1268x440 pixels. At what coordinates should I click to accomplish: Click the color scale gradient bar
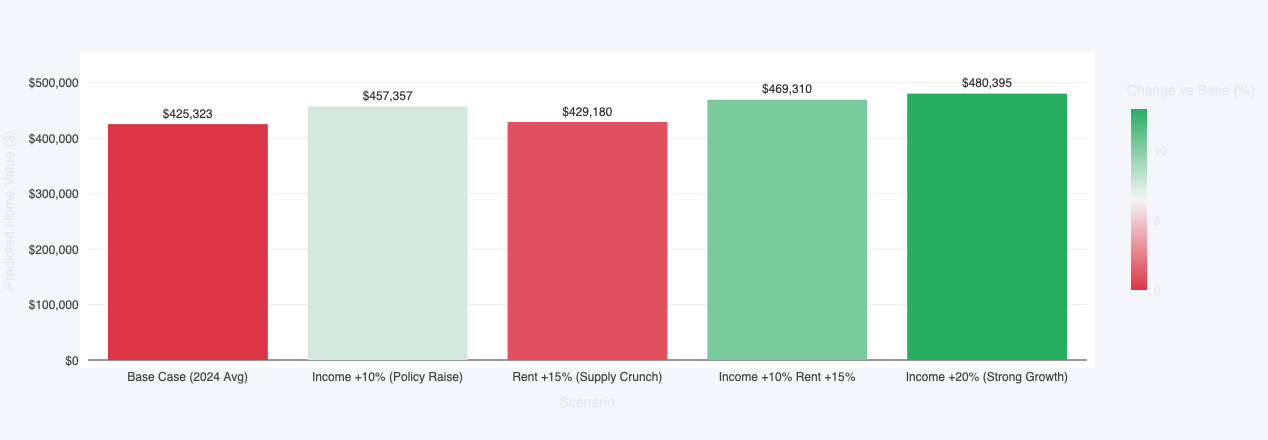click(x=1138, y=200)
